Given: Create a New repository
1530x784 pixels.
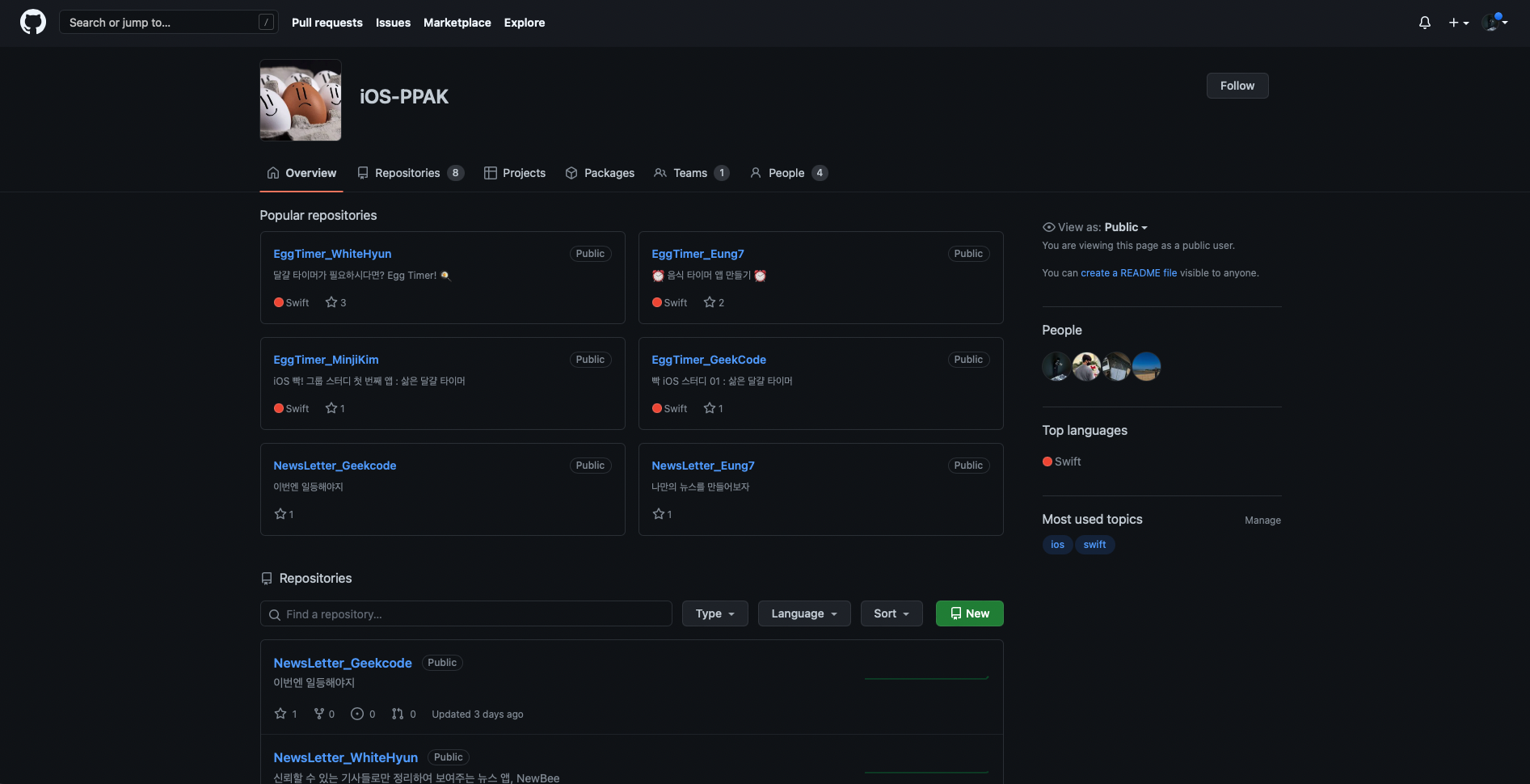Looking at the screenshot, I should click(970, 613).
